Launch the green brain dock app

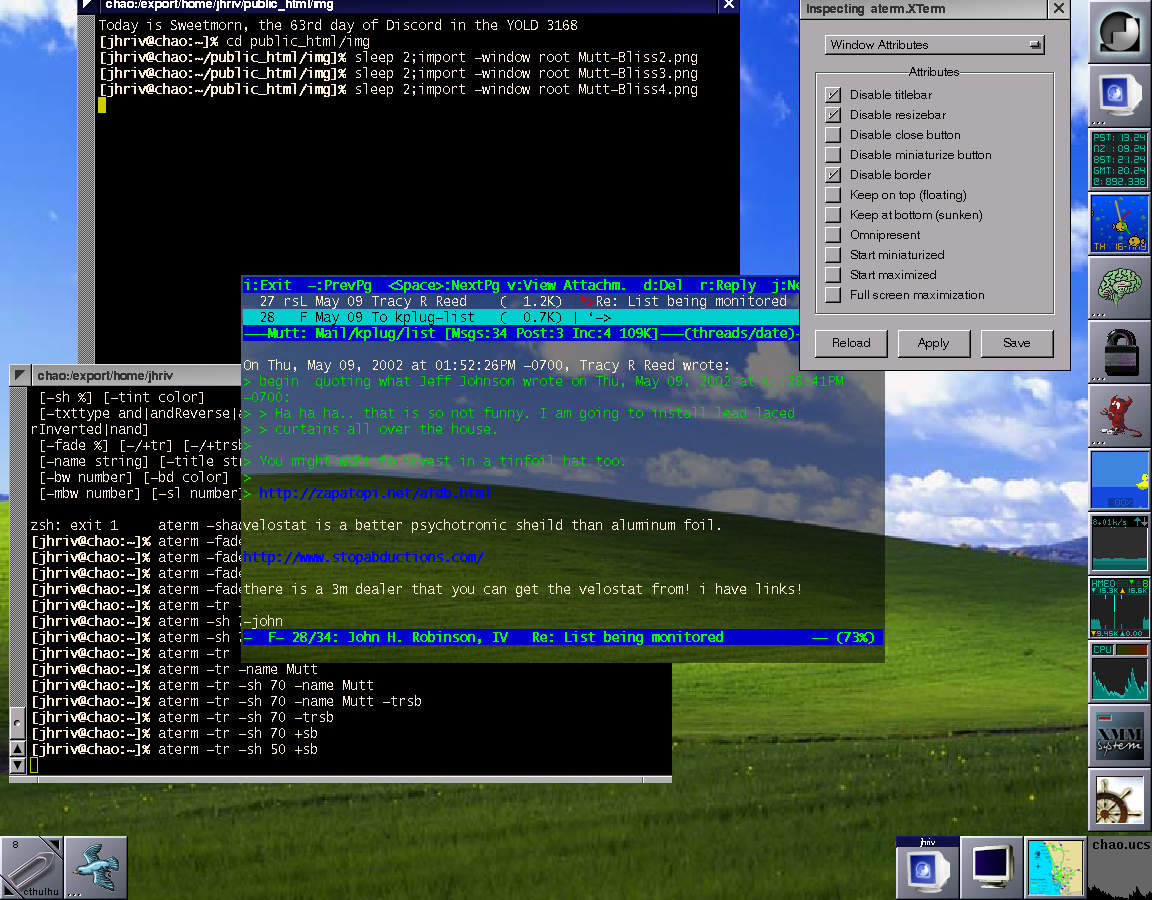tap(1119, 287)
